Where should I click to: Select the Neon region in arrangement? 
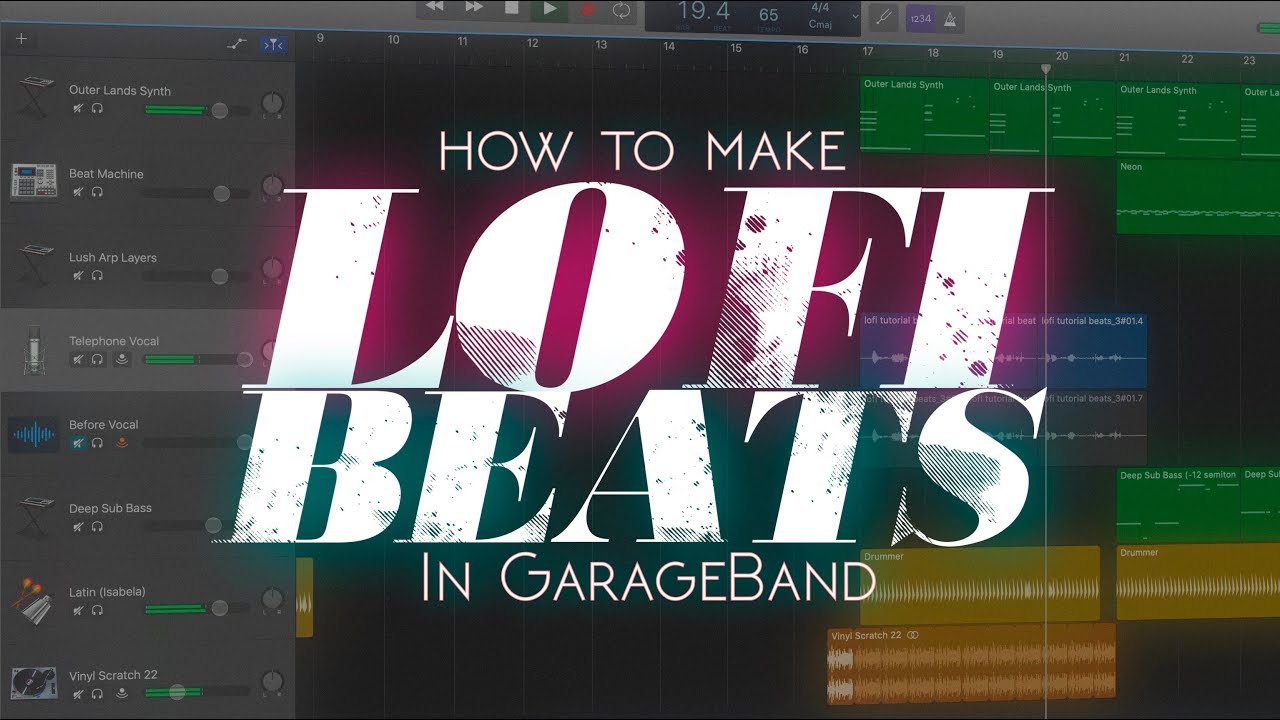[x=1198, y=197]
